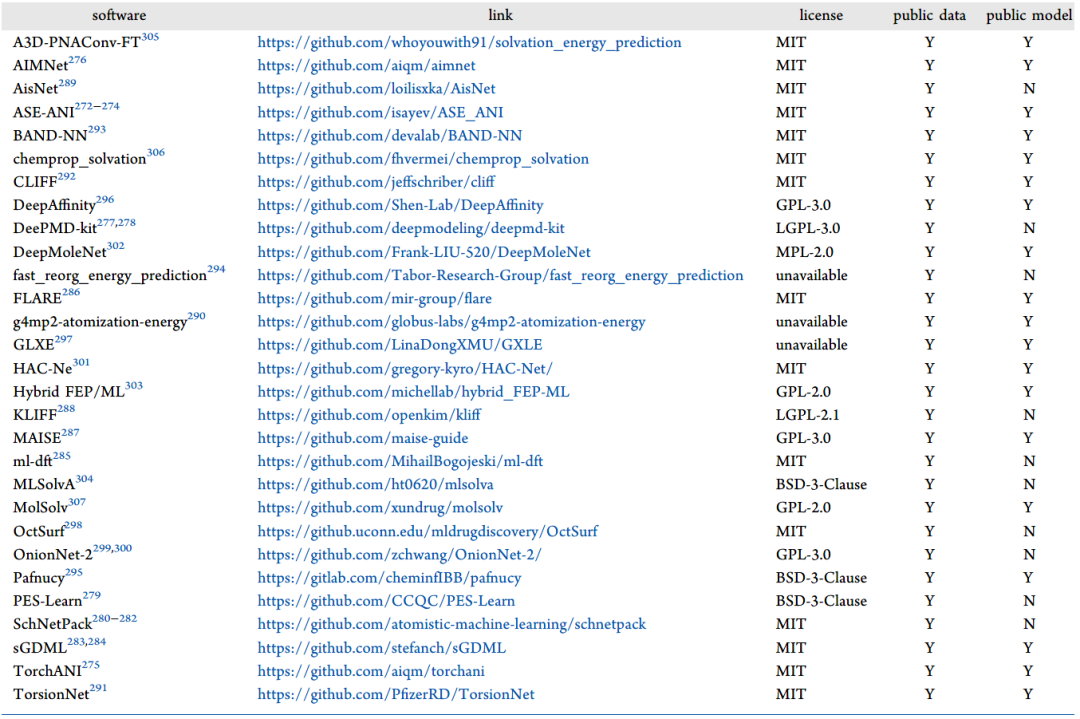Screen dimensions: 1080x719
Task: Click the public model N value for PES-Learn
Action: tap(1028, 601)
